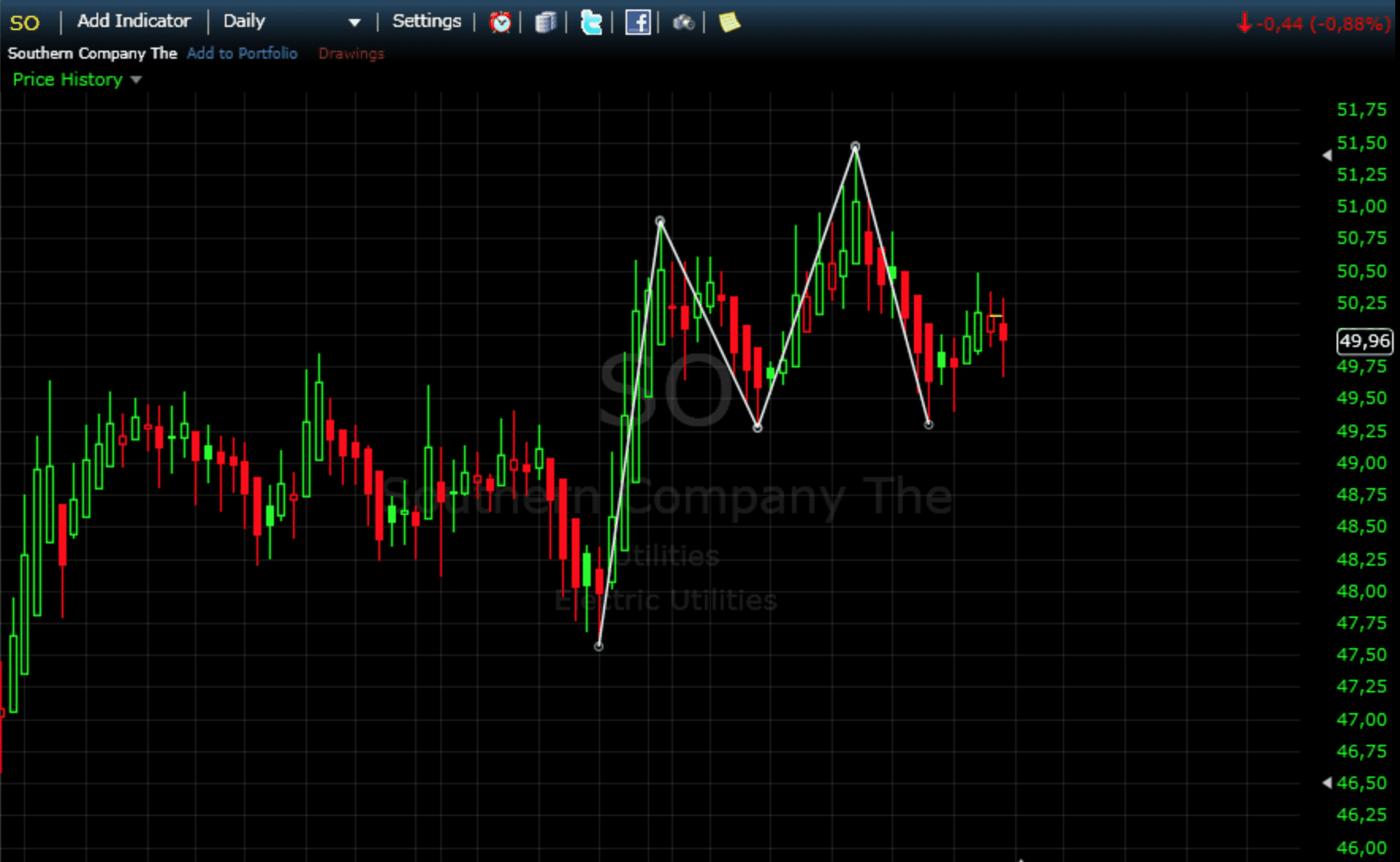Click the SO ticker symbol
1400x862 pixels.
25,23
